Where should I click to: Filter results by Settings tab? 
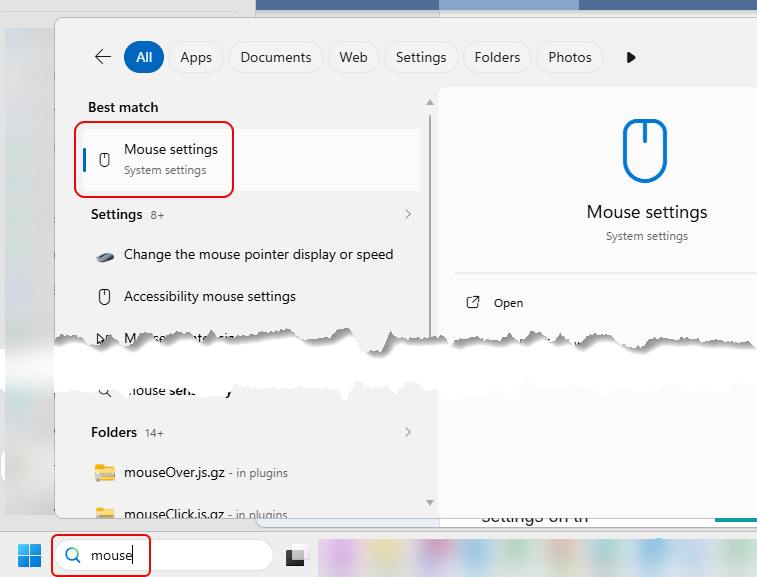[421, 57]
